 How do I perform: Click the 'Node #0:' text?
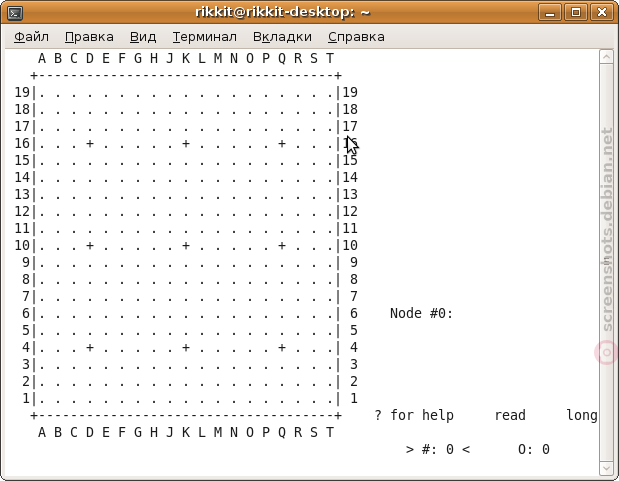pos(421,313)
